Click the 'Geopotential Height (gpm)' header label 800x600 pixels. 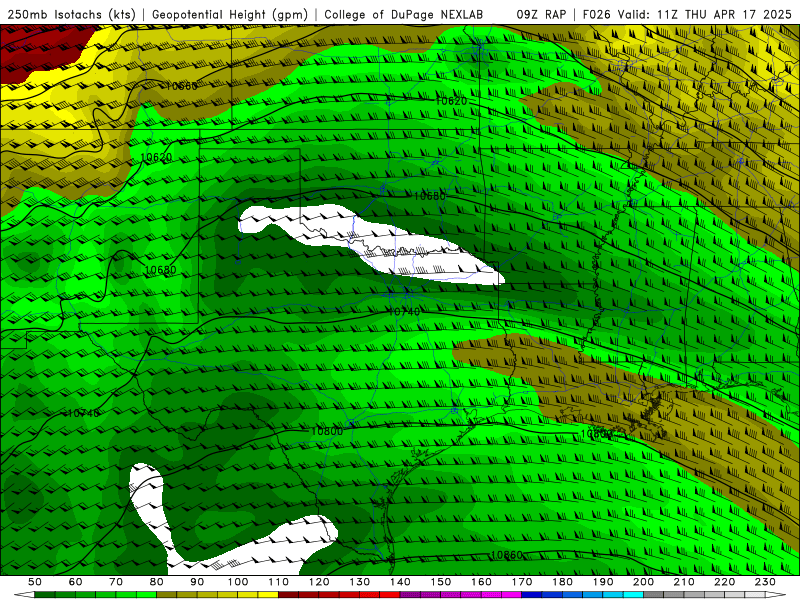(230, 15)
